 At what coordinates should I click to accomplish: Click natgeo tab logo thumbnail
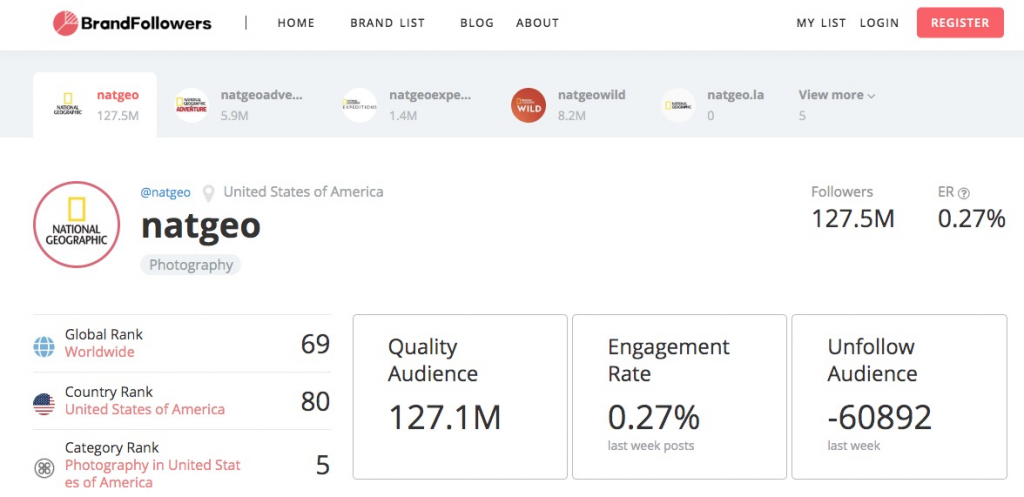pyautogui.click(x=68, y=104)
